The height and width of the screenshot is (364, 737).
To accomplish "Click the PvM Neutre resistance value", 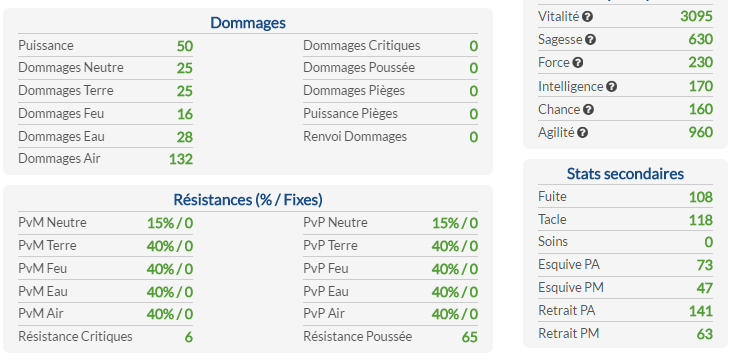I will click(x=170, y=223).
